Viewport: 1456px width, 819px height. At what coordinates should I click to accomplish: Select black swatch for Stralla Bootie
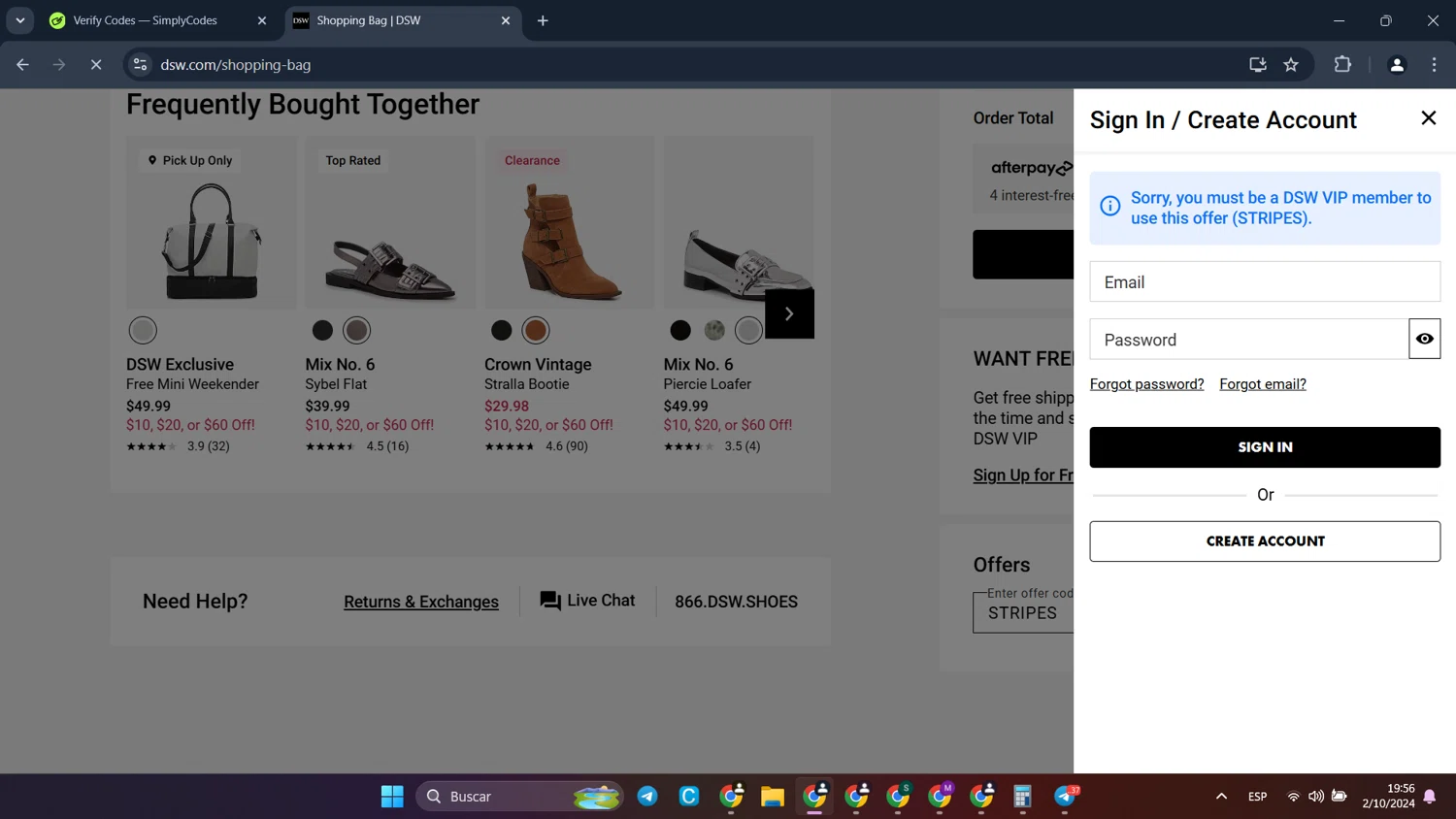(x=501, y=330)
